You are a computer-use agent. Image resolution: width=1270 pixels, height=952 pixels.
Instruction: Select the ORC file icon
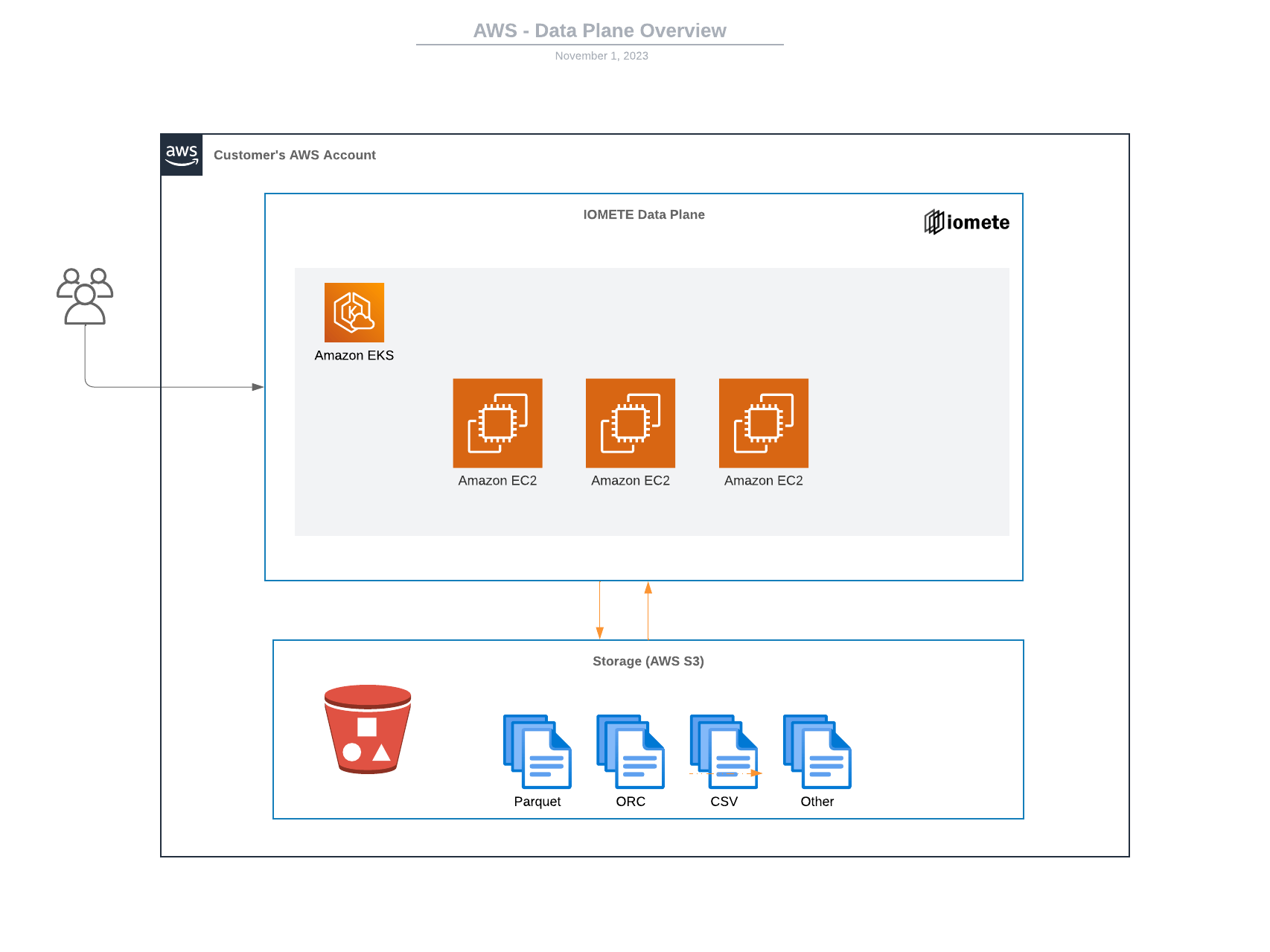(x=631, y=752)
